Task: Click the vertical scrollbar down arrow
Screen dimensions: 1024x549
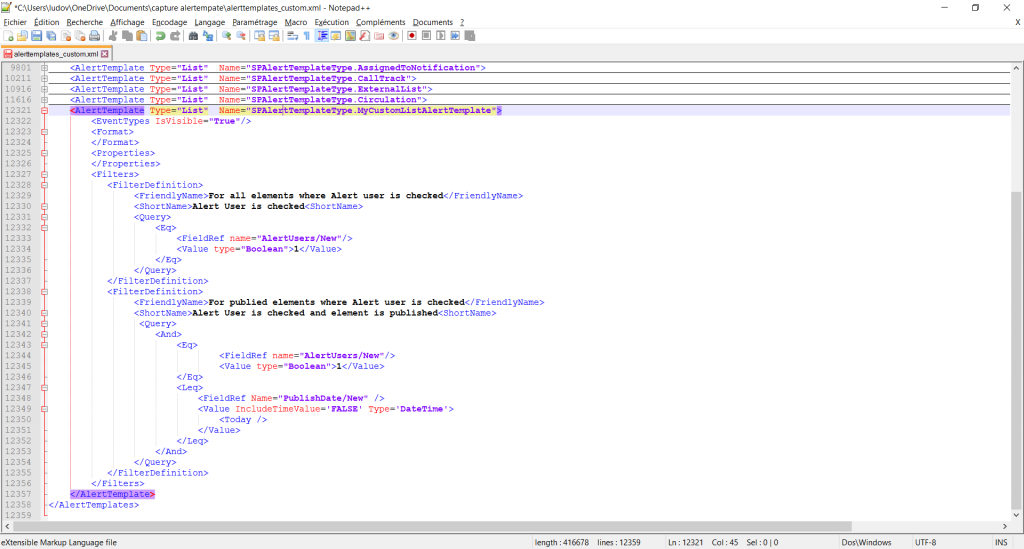Action: tap(1016, 515)
